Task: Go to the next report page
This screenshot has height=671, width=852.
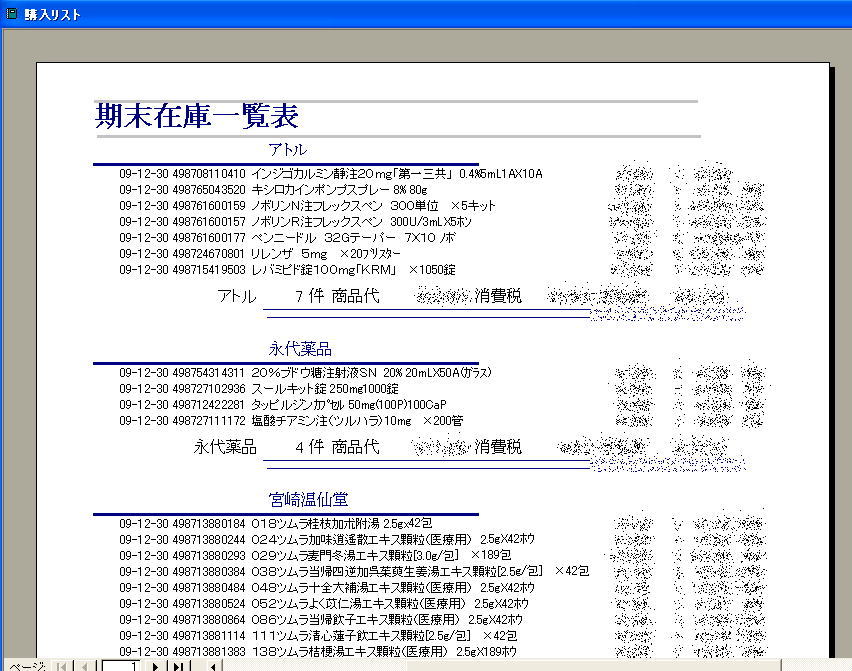Action: [x=155, y=666]
